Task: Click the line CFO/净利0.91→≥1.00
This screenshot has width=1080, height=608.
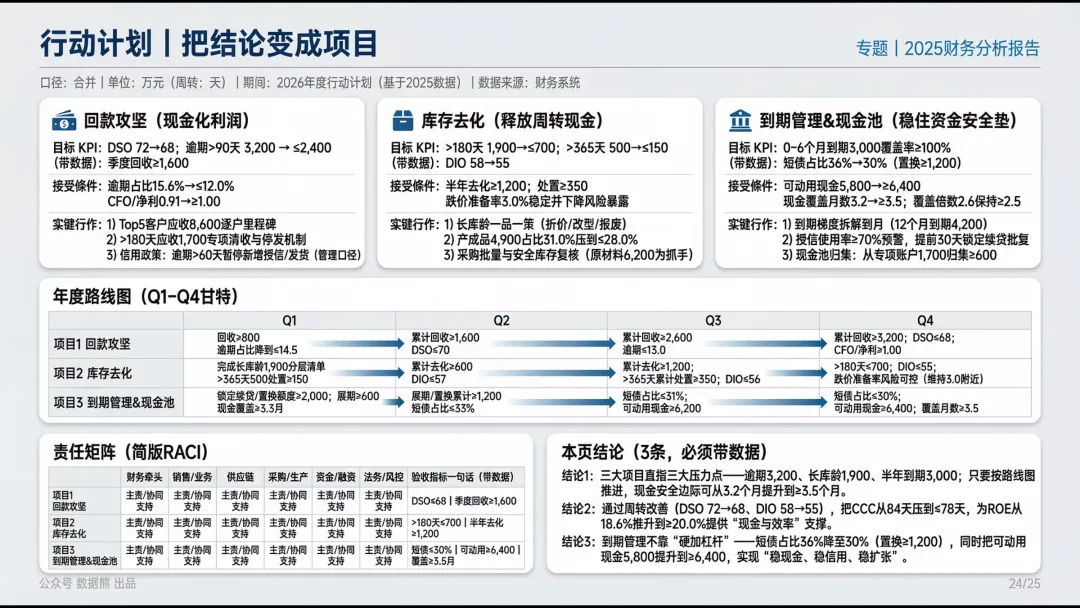Action: click(x=164, y=201)
